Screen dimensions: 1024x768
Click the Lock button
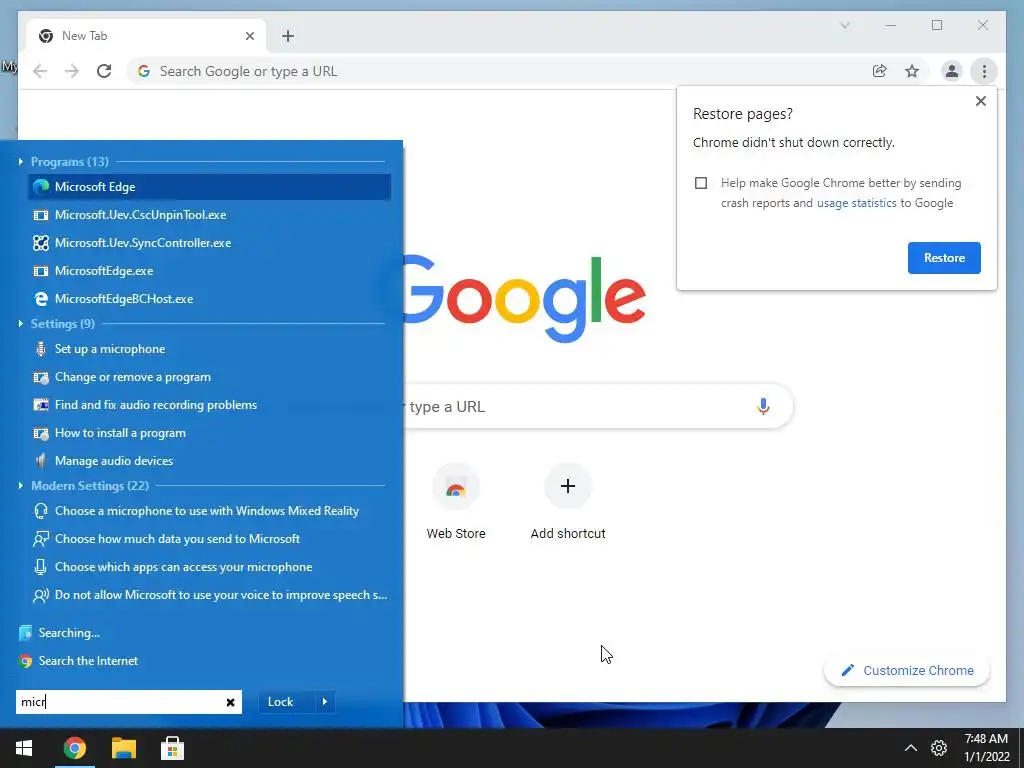[281, 702]
